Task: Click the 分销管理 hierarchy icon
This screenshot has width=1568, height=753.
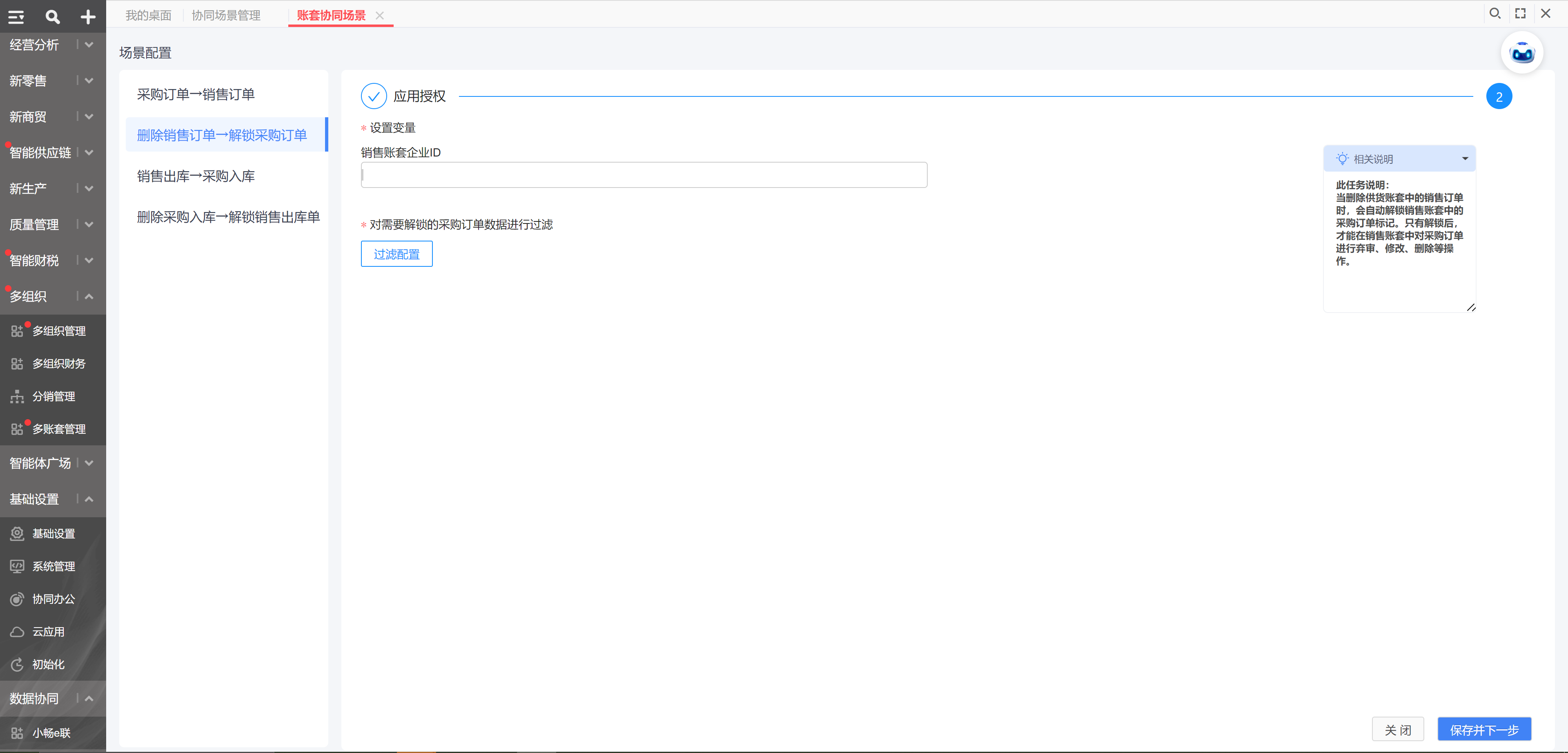Action: pos(17,397)
